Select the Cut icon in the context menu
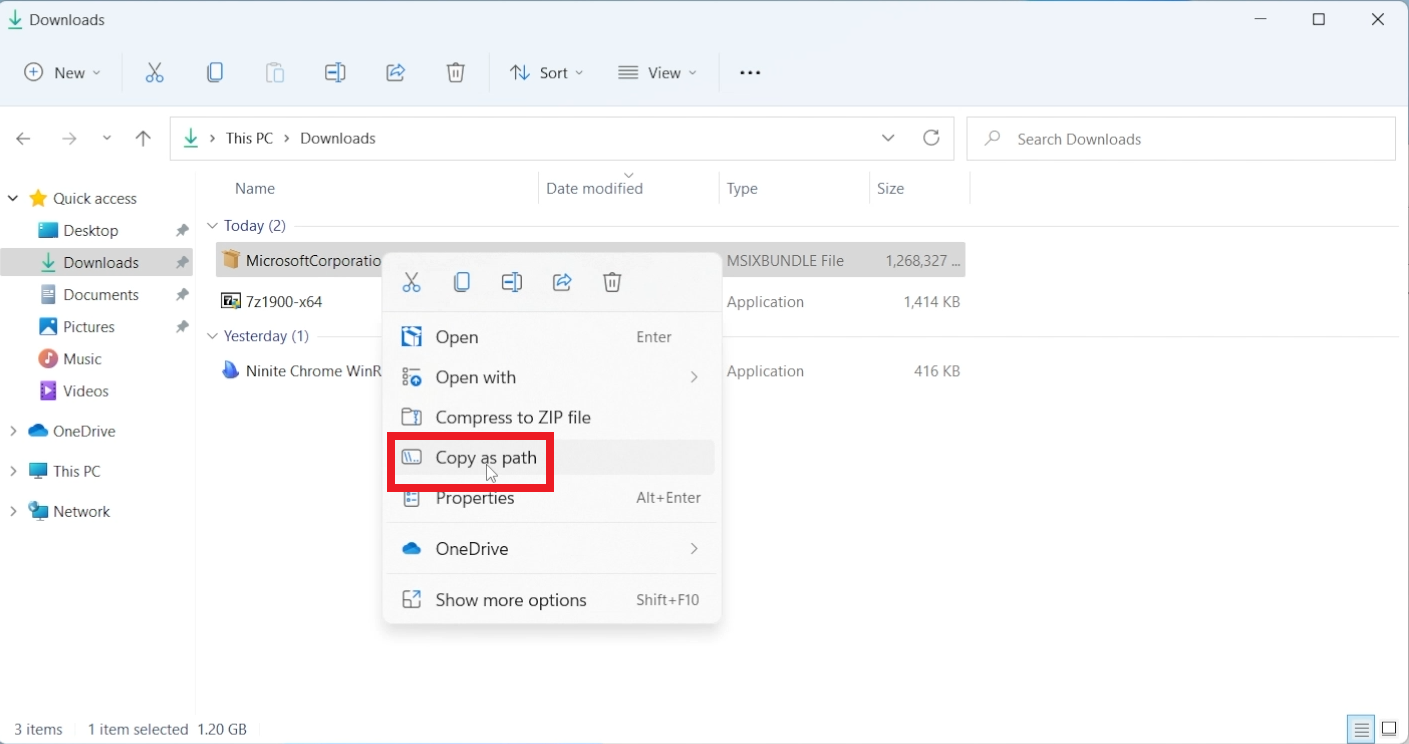This screenshot has height=744, width=1409. tap(411, 282)
